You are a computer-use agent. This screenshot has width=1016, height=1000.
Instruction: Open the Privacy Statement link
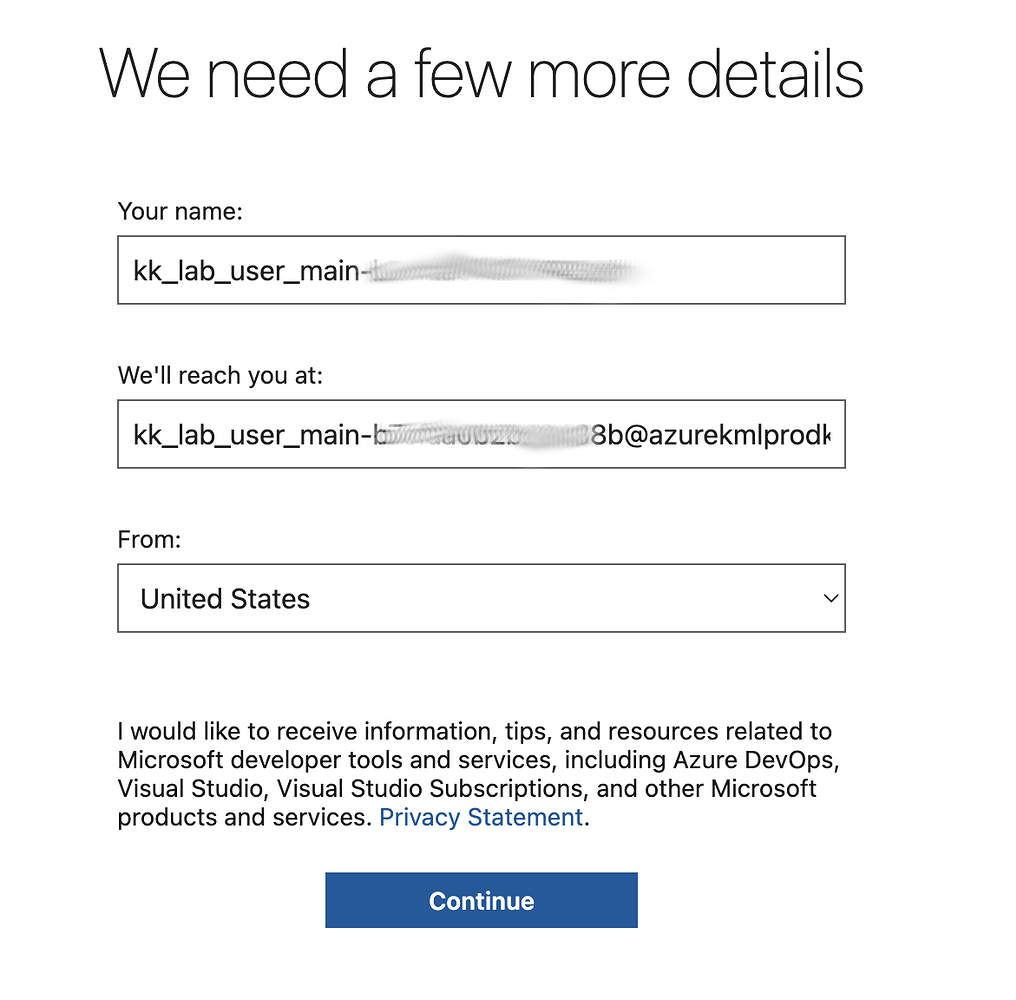click(481, 817)
